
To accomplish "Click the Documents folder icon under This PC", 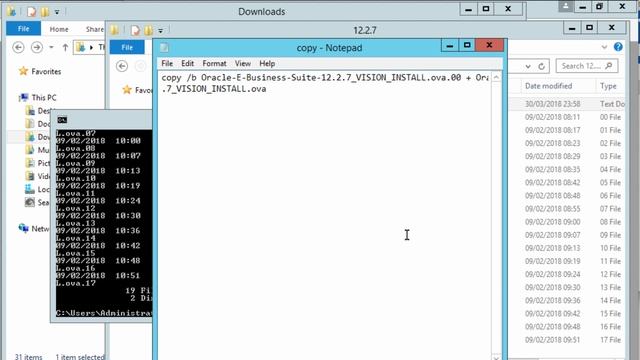I will pos(30,124).
